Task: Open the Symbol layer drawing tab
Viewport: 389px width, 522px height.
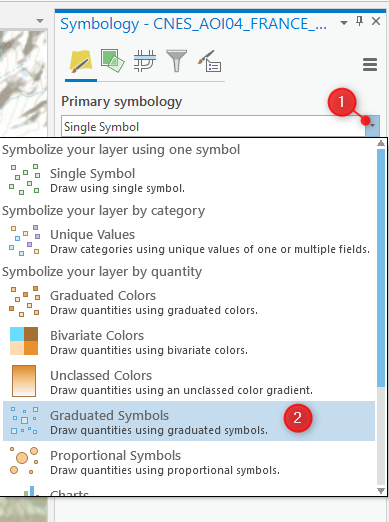Action: tap(145, 61)
